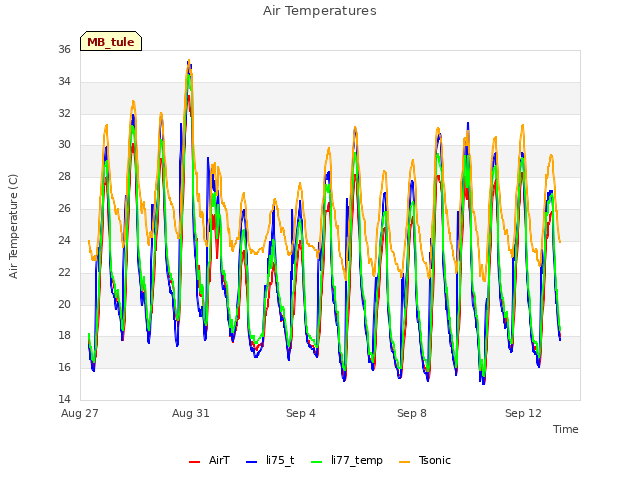Click the Aug 27 date tick label

pyautogui.click(x=80, y=413)
